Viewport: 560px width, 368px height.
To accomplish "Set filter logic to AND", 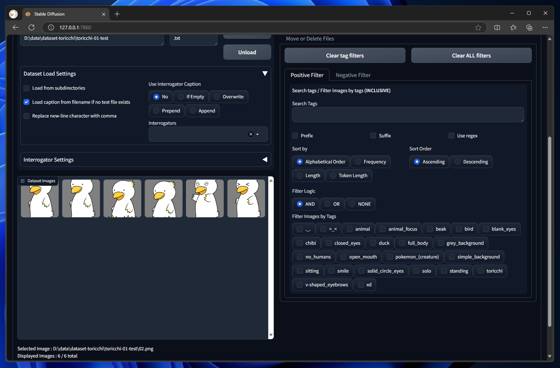I will pos(306,204).
